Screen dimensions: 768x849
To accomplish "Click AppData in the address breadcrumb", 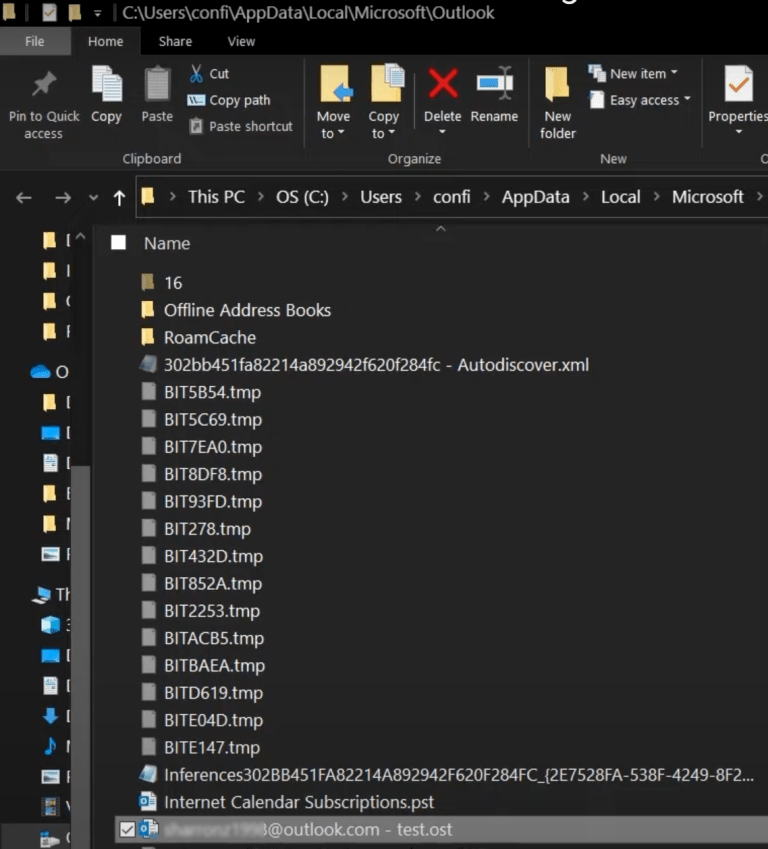I will [x=535, y=197].
